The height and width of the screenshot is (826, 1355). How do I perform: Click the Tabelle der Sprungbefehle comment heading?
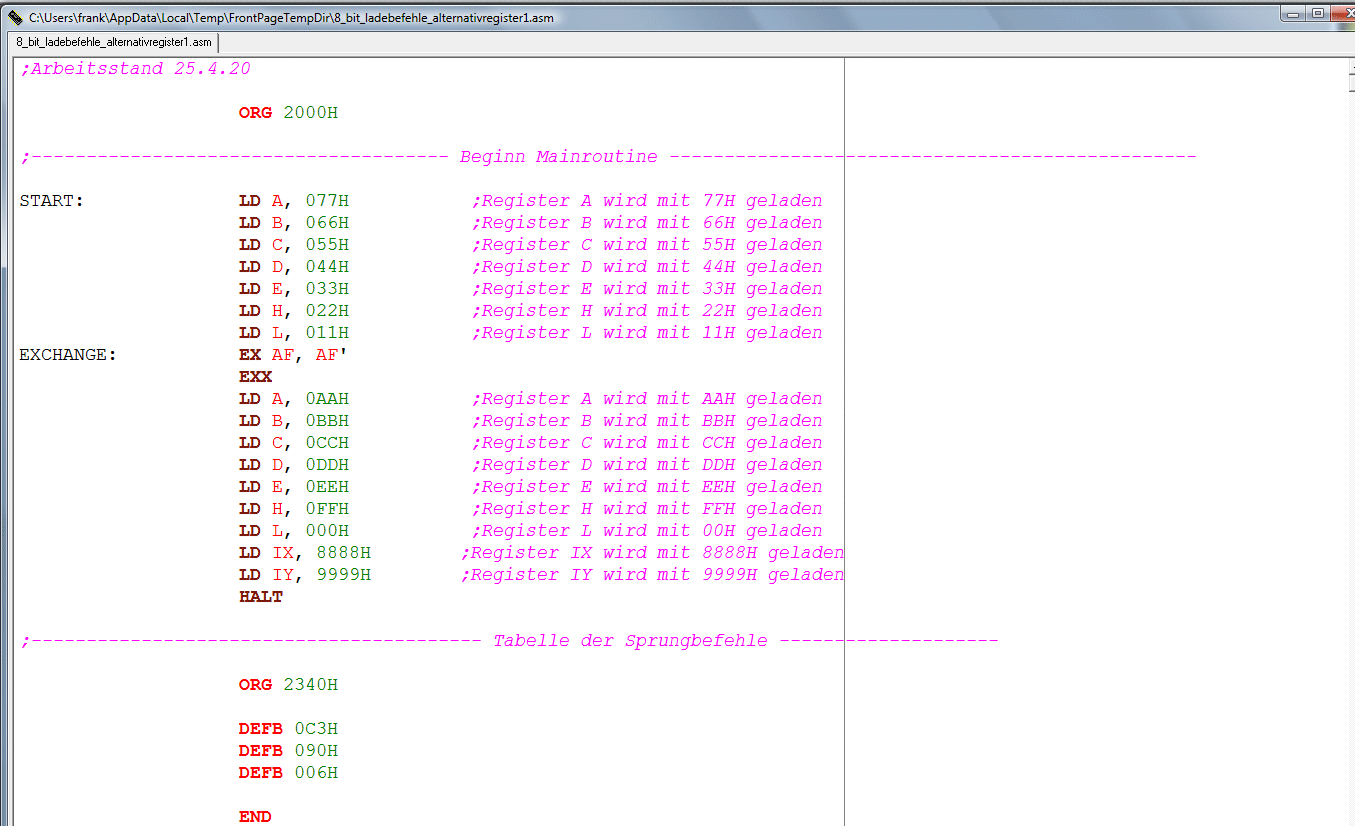[x=630, y=641]
